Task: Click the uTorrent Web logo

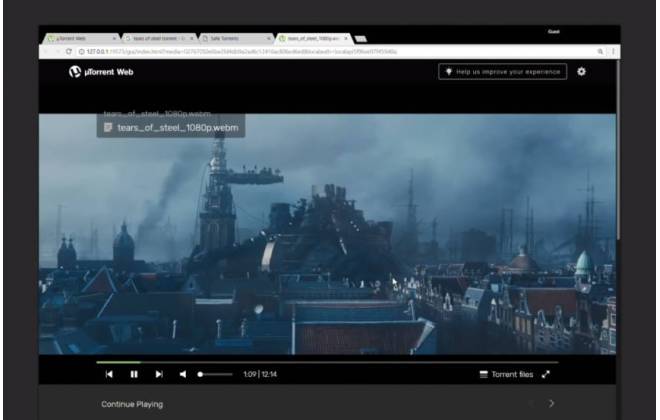Action: pyautogui.click(x=101, y=72)
